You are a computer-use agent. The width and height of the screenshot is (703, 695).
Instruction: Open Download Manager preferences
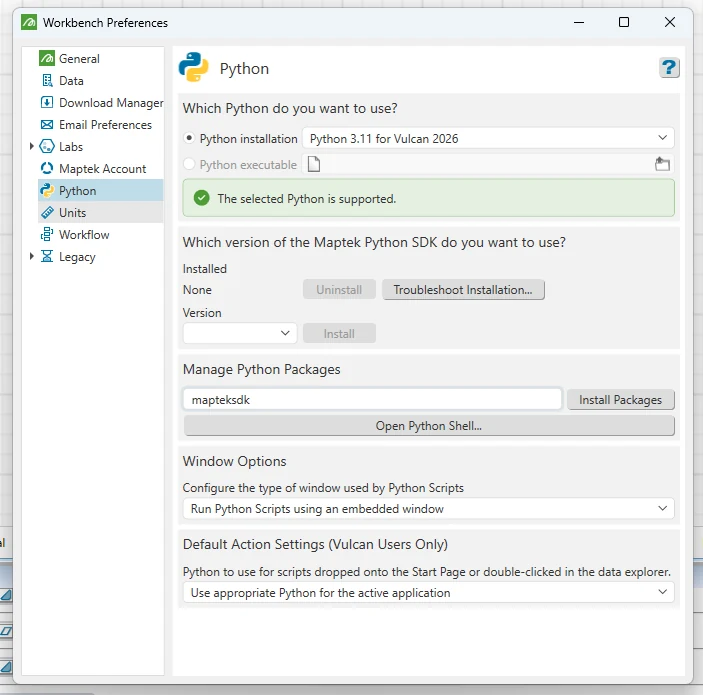click(111, 103)
